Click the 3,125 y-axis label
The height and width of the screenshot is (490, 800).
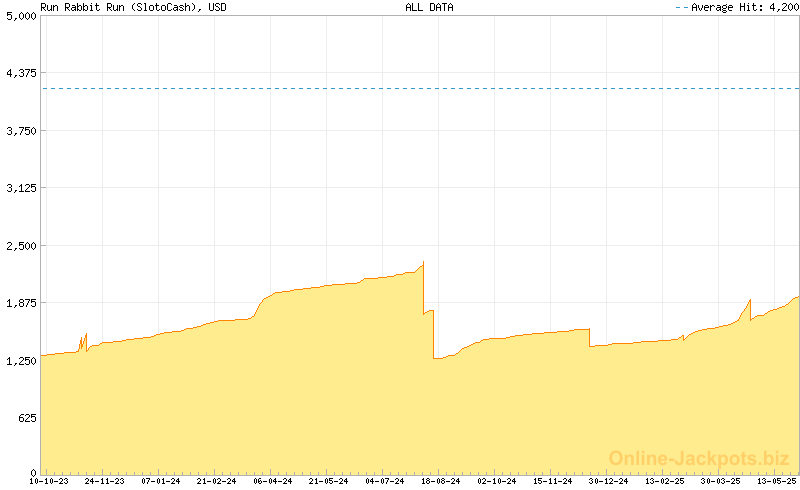(x=20, y=188)
